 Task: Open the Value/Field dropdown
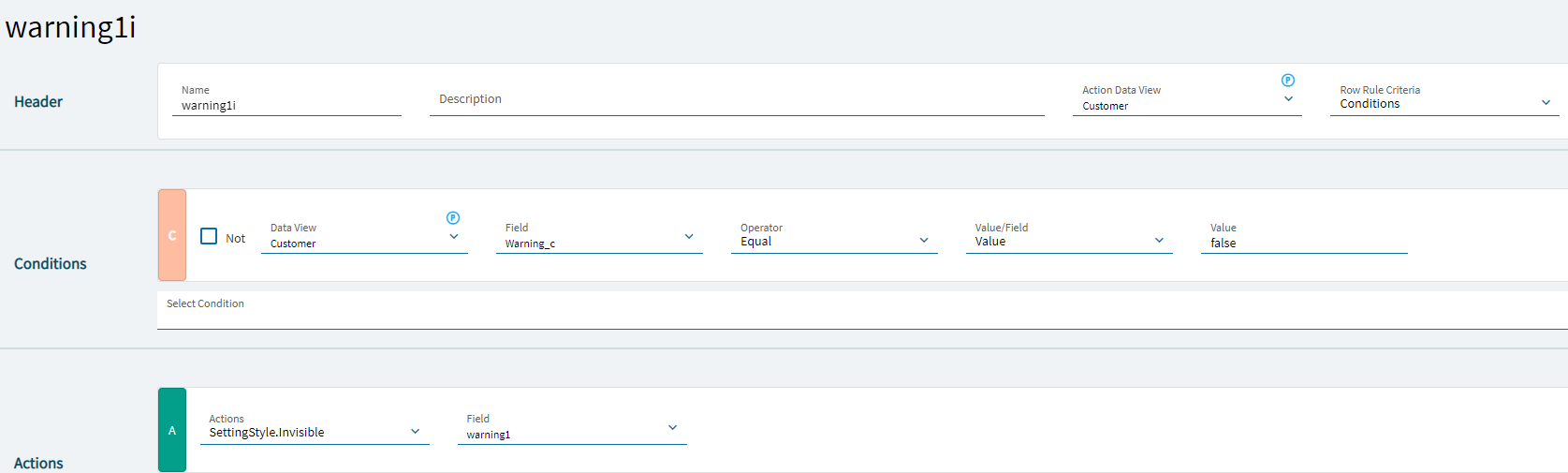(1159, 241)
